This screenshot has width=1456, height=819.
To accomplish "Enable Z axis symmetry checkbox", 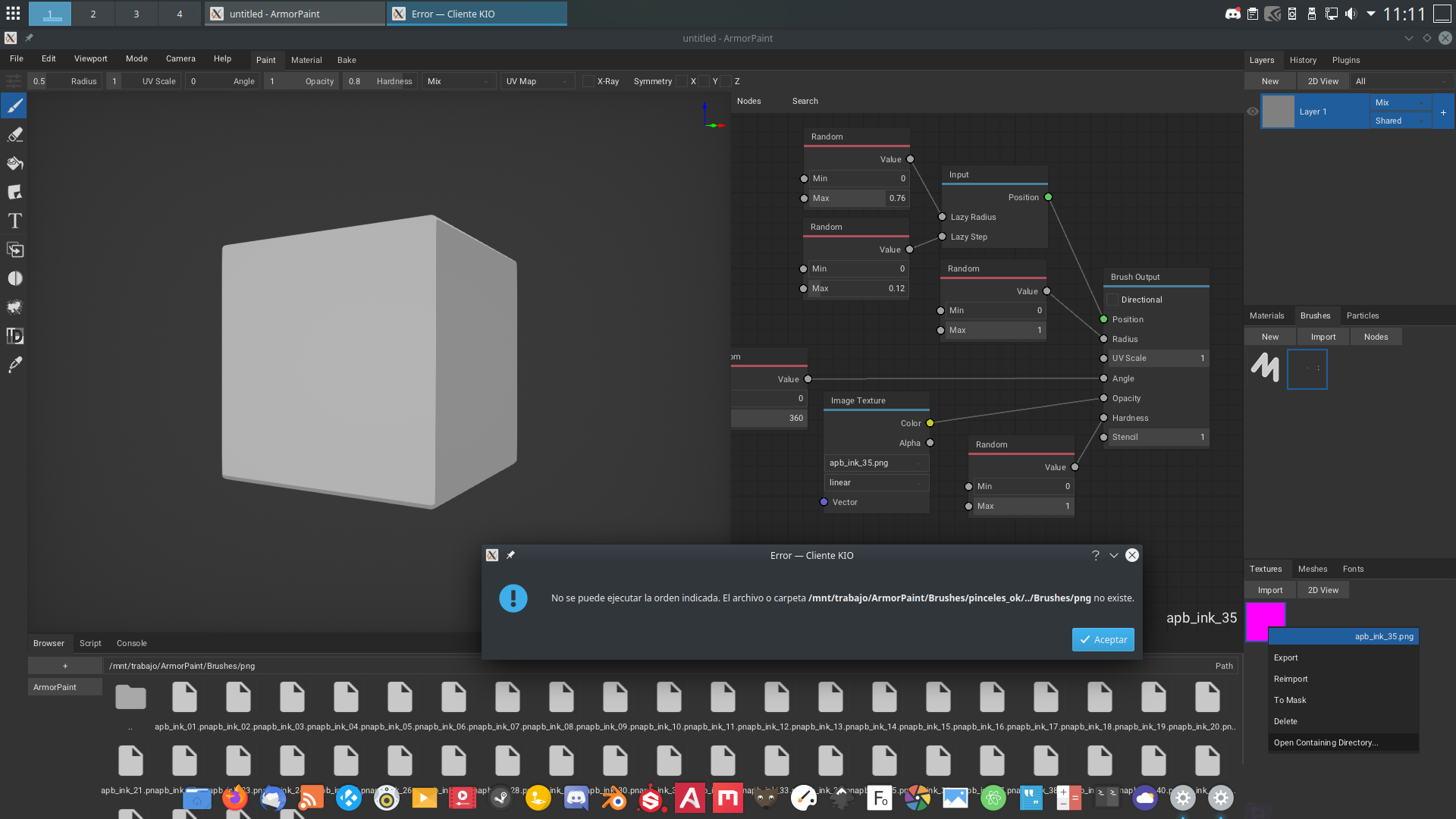I will pyautogui.click(x=726, y=81).
